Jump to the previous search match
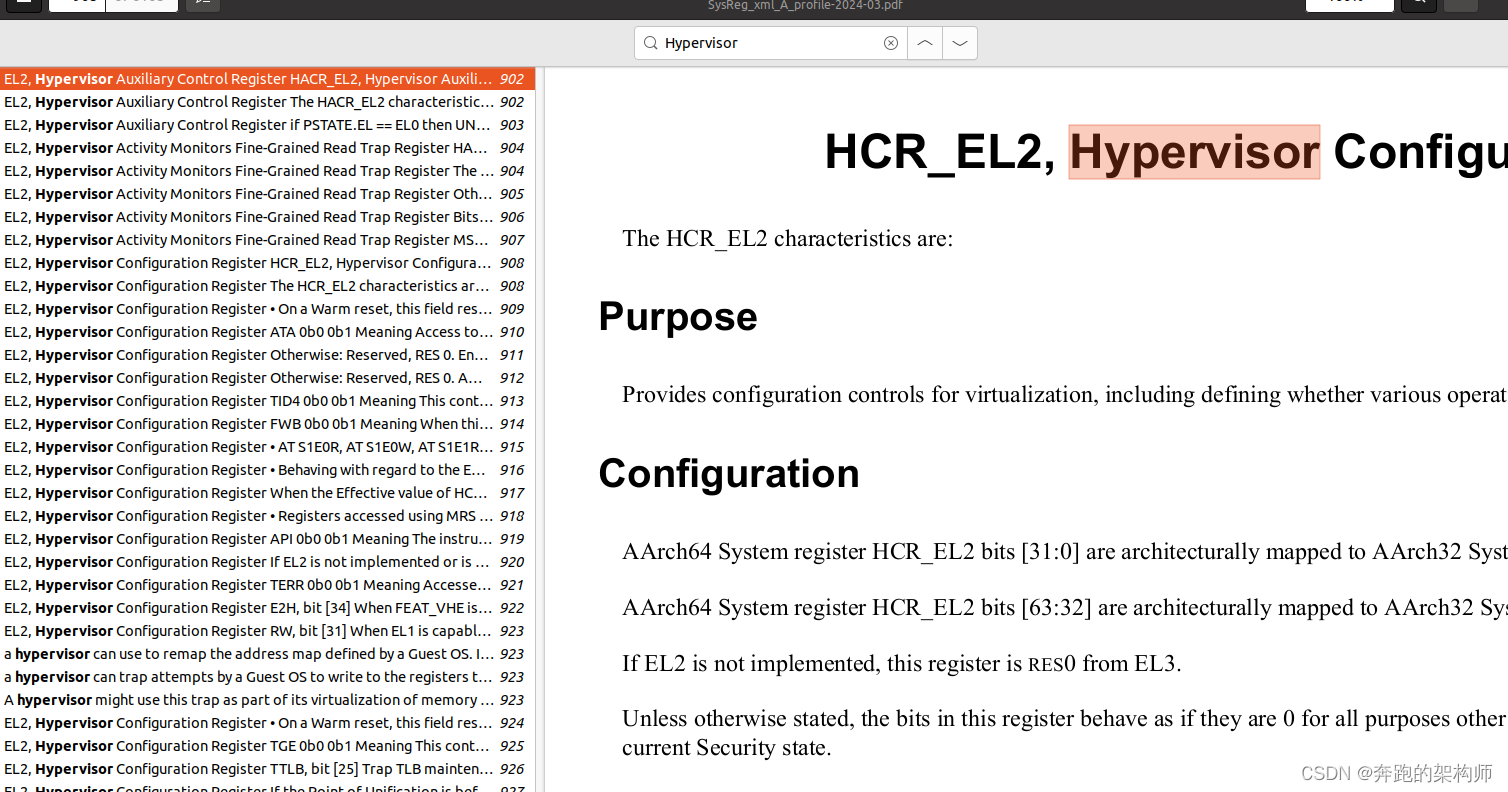Viewport: 1508px width, 792px height. [924, 42]
